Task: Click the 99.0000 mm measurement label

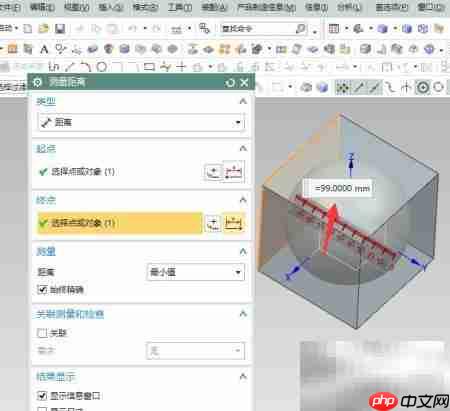Action: pyautogui.click(x=337, y=188)
